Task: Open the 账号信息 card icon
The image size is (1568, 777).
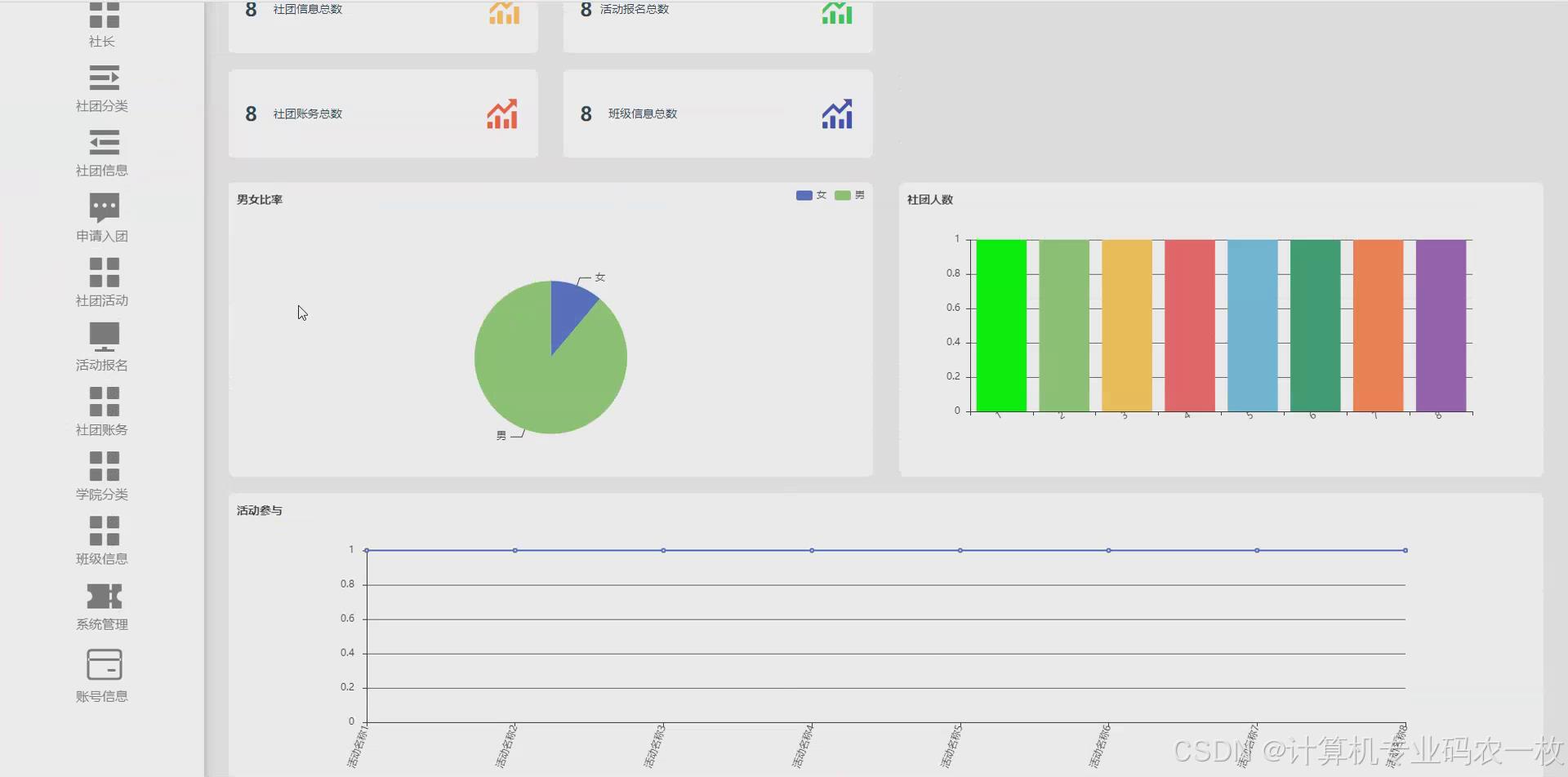Action: tap(104, 664)
